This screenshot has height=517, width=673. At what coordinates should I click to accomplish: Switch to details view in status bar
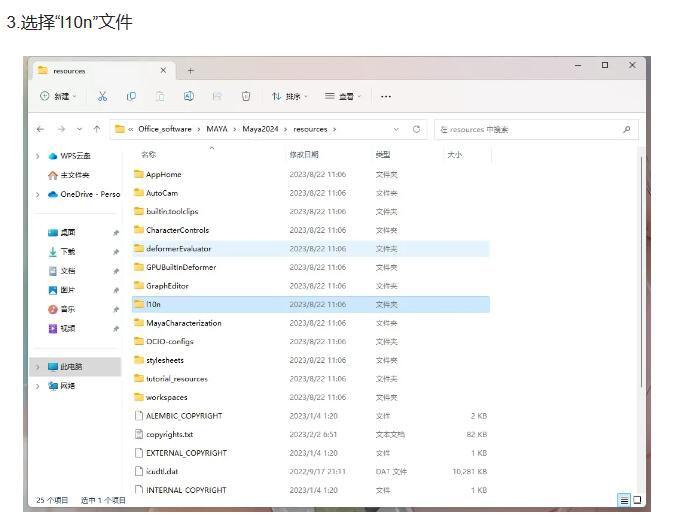pos(624,500)
